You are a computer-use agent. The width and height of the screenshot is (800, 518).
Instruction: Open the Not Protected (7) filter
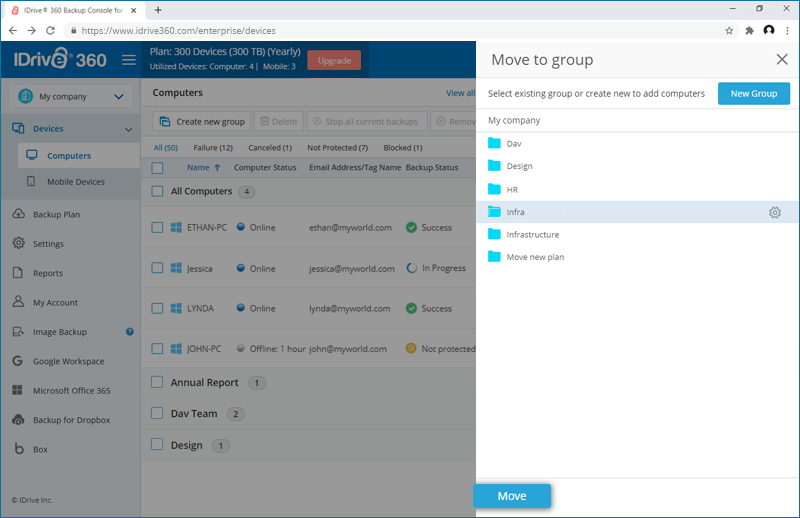click(x=337, y=147)
